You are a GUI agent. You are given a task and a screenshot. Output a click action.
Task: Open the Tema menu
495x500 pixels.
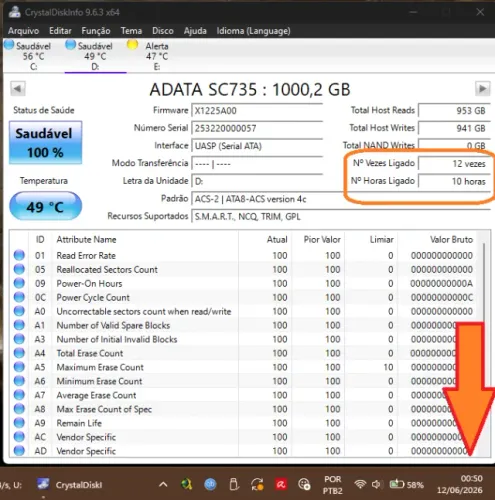point(131,31)
